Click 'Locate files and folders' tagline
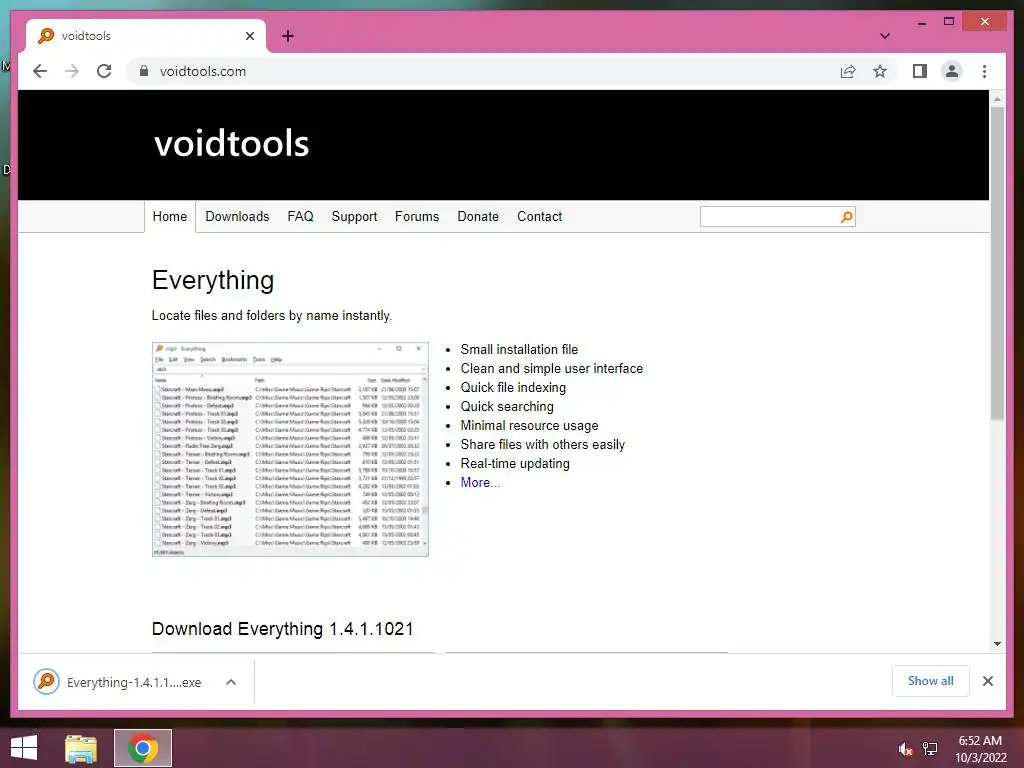 coord(271,315)
